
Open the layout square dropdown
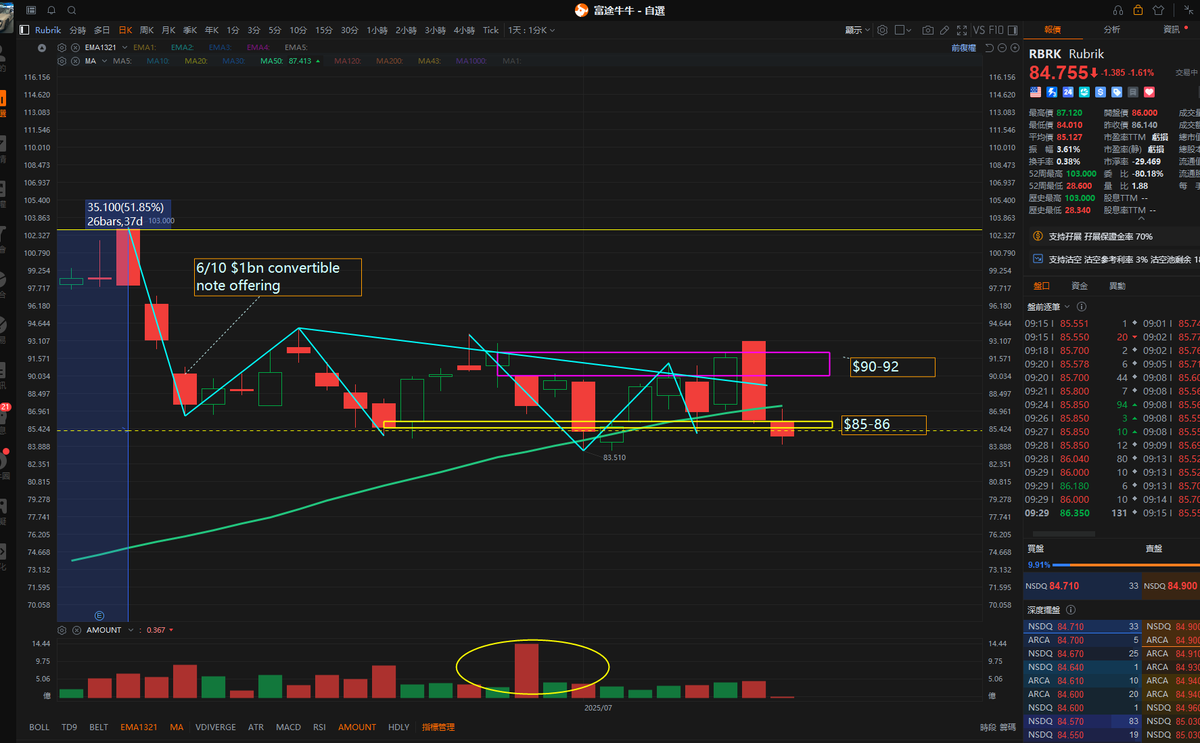point(903,30)
